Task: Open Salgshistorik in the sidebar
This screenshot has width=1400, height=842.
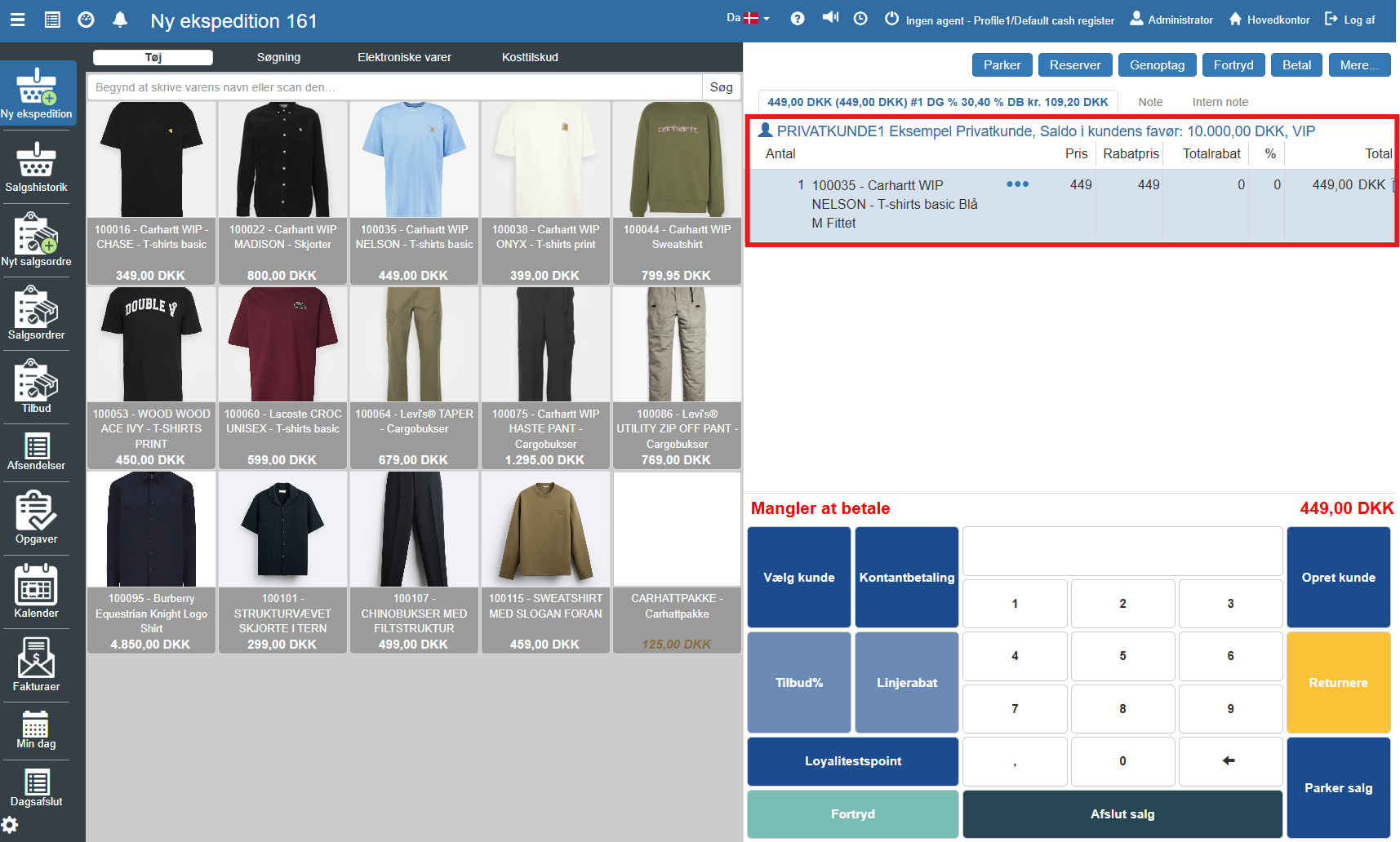Action: point(37,167)
